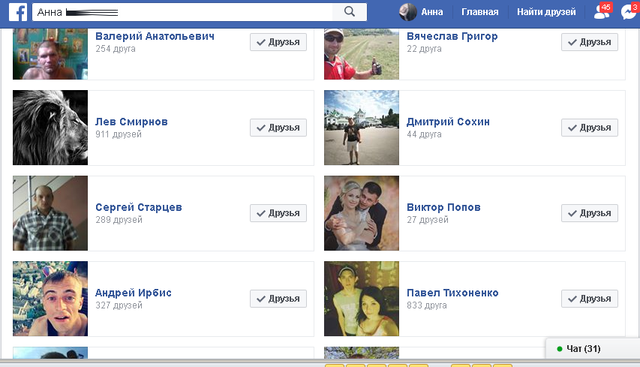640x367 pixels.
Task: Click the search magnifier icon
Action: click(349, 11)
